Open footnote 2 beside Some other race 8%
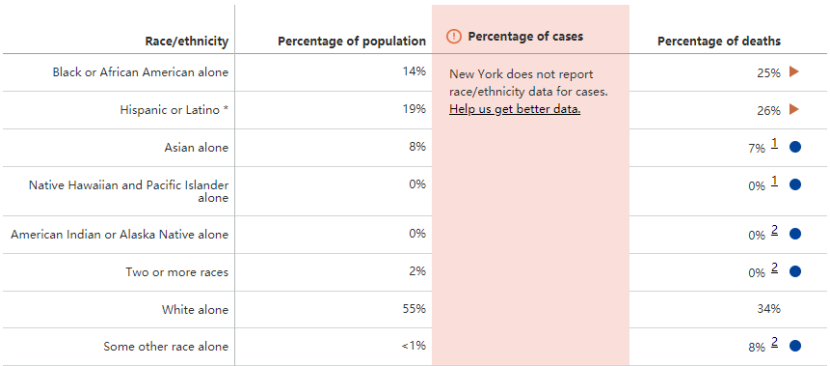830x366 pixels. [x=774, y=343]
